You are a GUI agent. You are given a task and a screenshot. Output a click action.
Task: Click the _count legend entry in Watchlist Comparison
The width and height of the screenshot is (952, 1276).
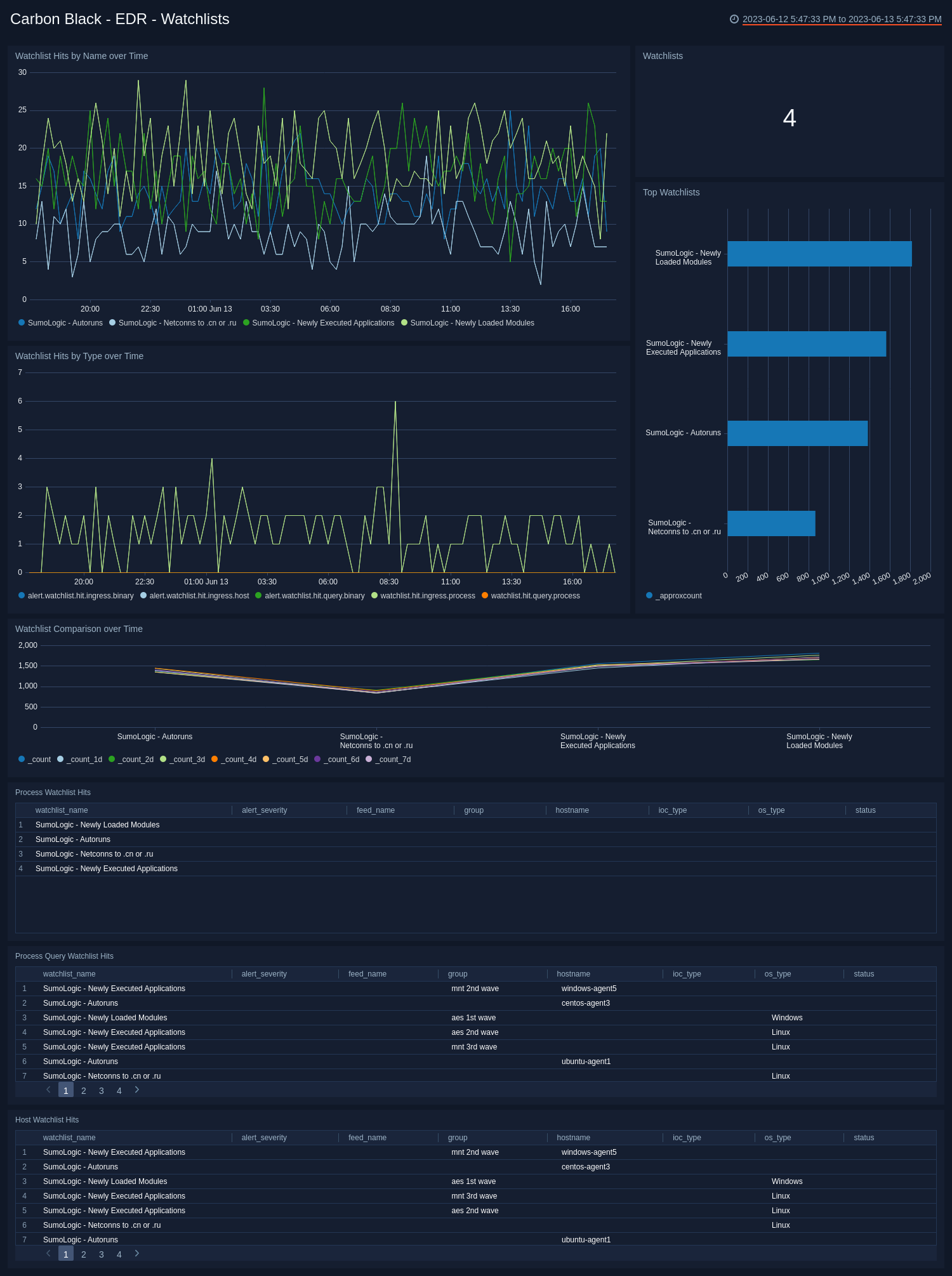pyautogui.click(x=35, y=760)
